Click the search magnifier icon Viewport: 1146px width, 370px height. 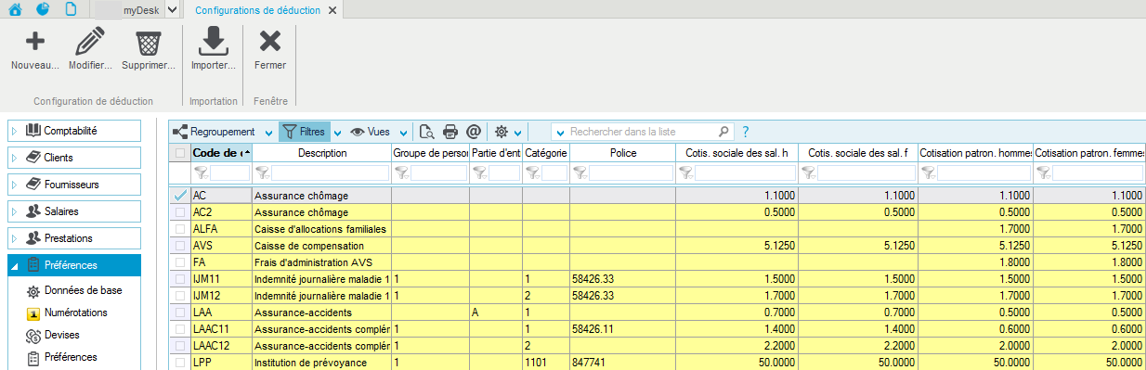(x=723, y=132)
